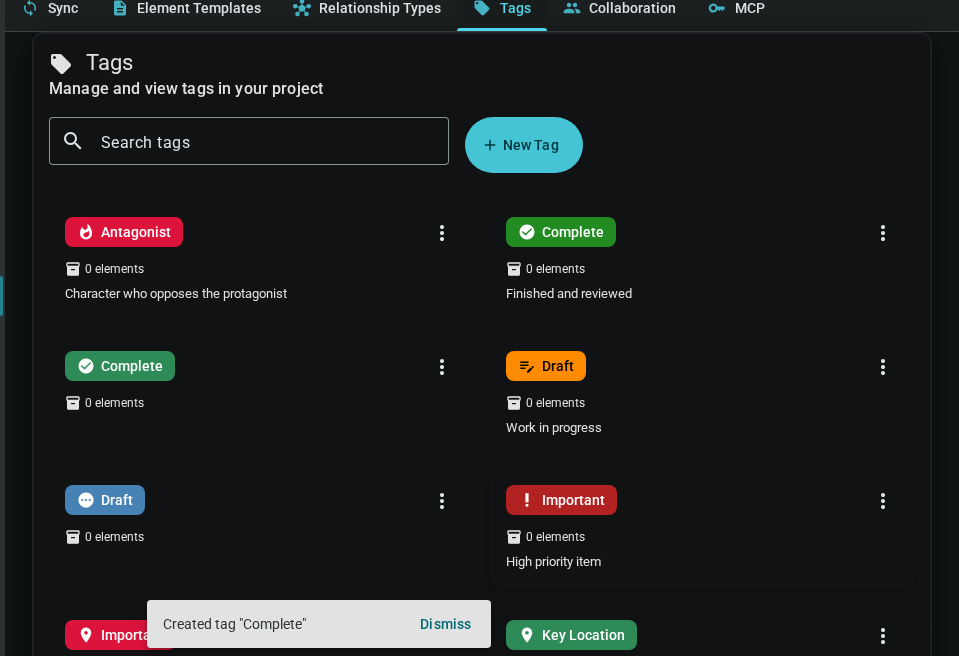
Task: Click the exclamation icon on Important tag
Action: (527, 500)
